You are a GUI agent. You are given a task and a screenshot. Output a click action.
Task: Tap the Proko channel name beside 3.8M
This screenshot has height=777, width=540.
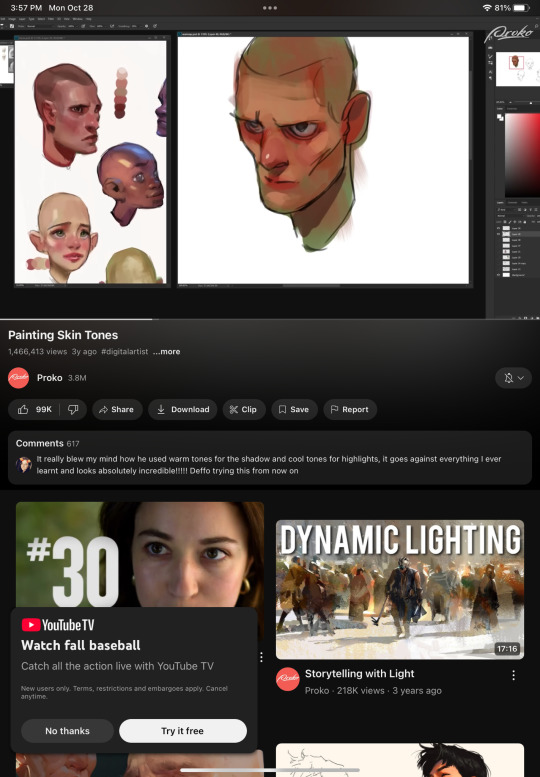50,378
